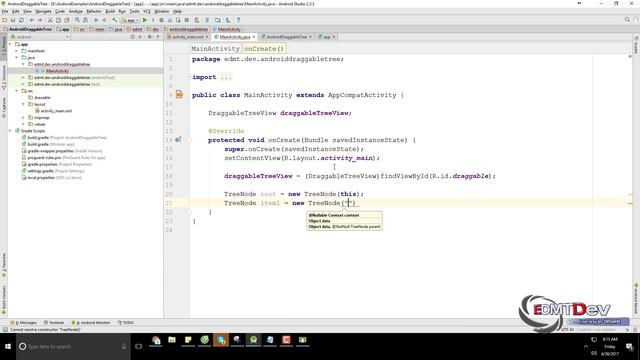Click the onCreate() breadcrumb in the editor
The width and height of the screenshot is (640, 360).
(x=264, y=49)
